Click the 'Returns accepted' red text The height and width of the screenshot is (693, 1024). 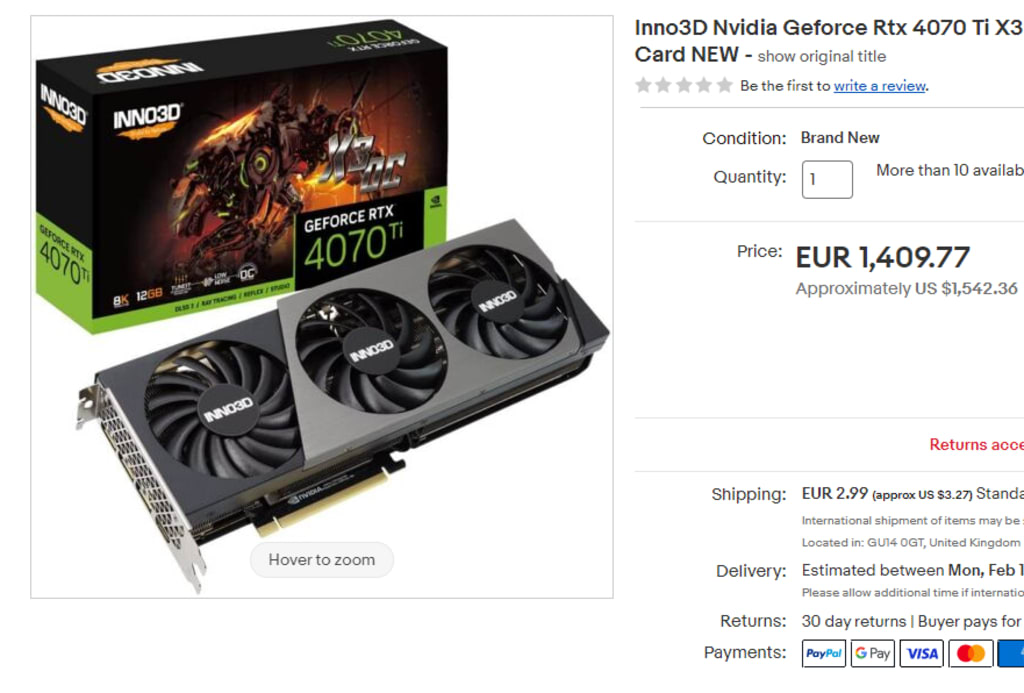click(x=976, y=444)
